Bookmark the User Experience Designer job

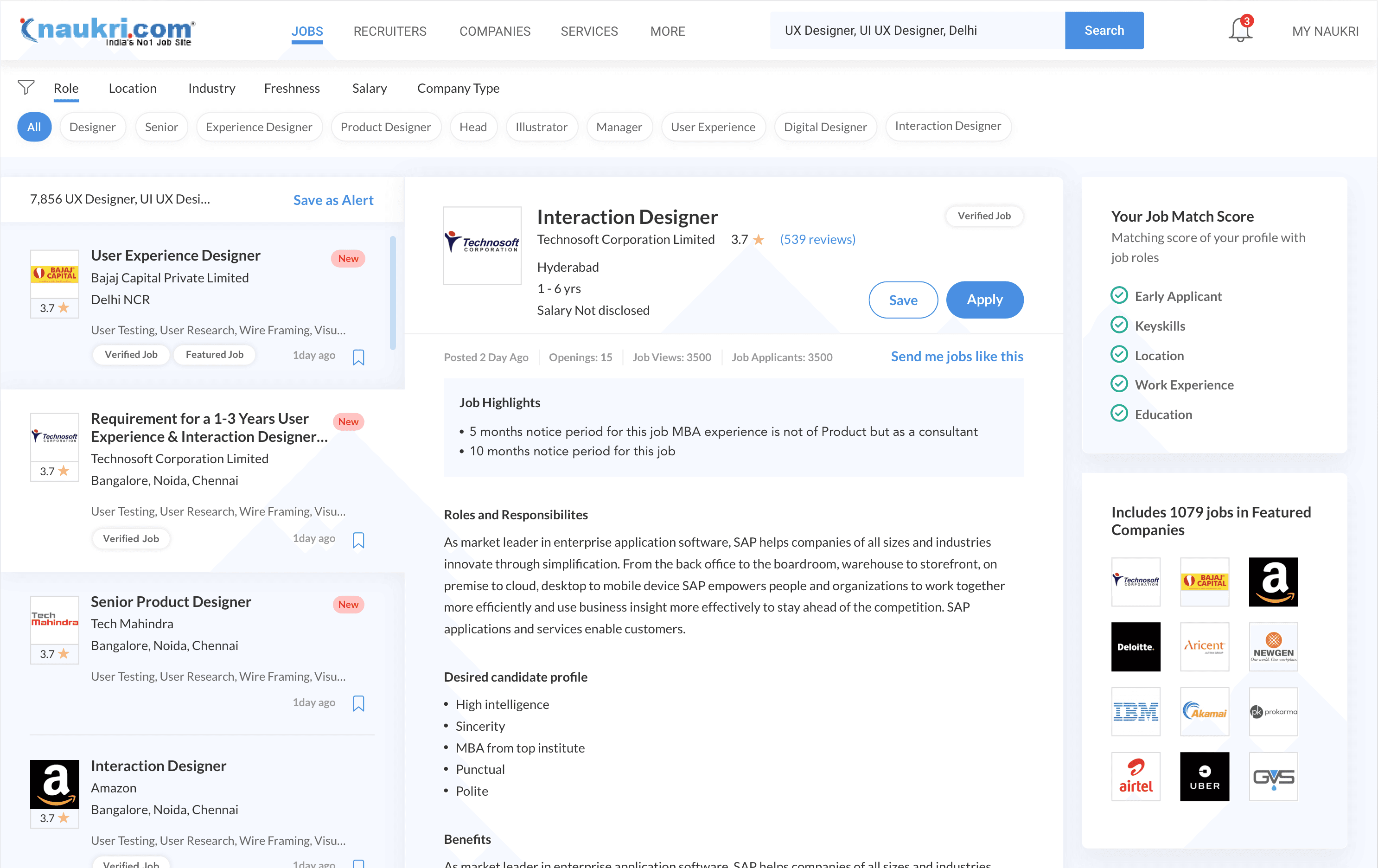click(x=358, y=357)
